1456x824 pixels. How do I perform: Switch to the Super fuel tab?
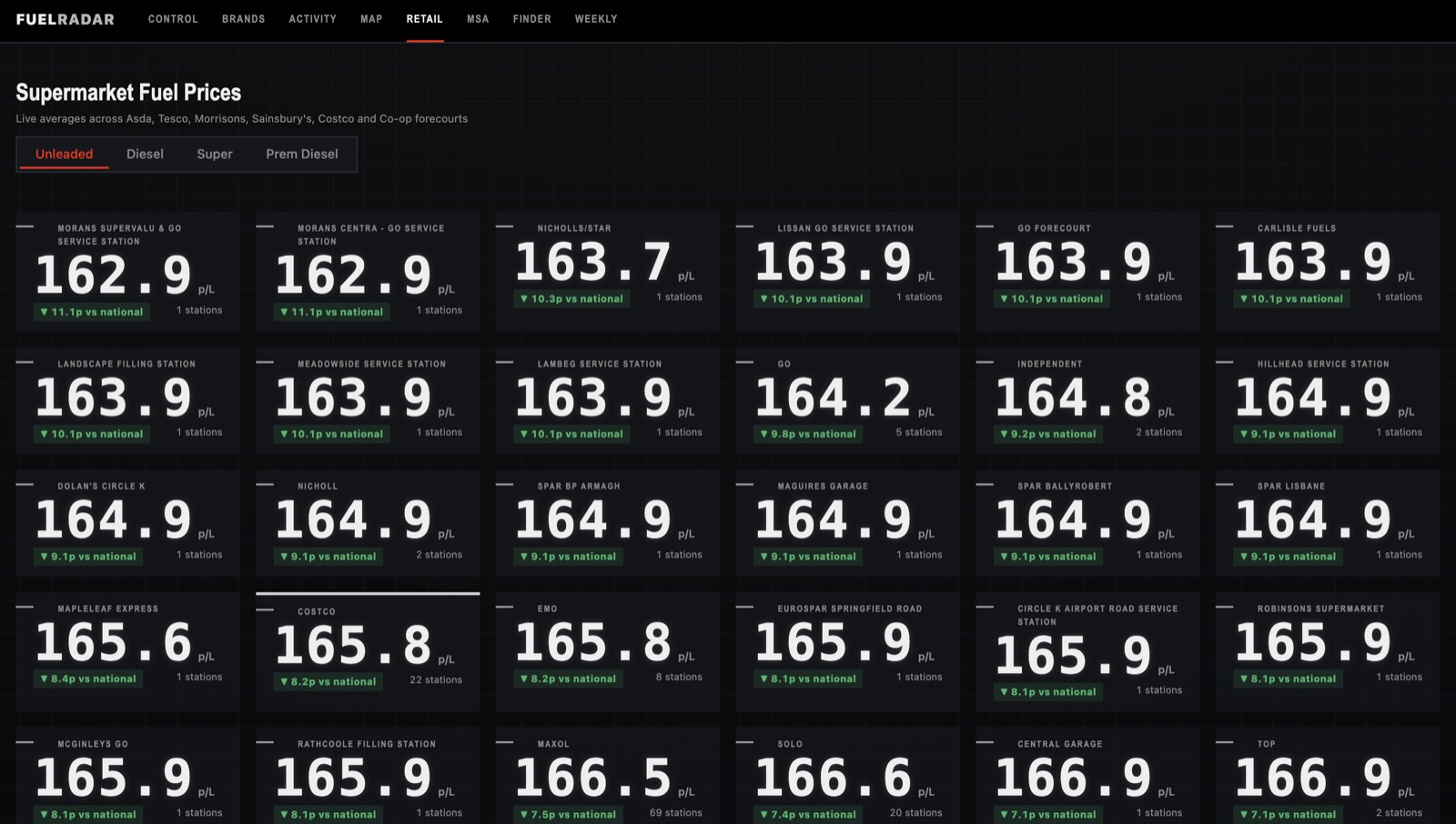(215, 154)
